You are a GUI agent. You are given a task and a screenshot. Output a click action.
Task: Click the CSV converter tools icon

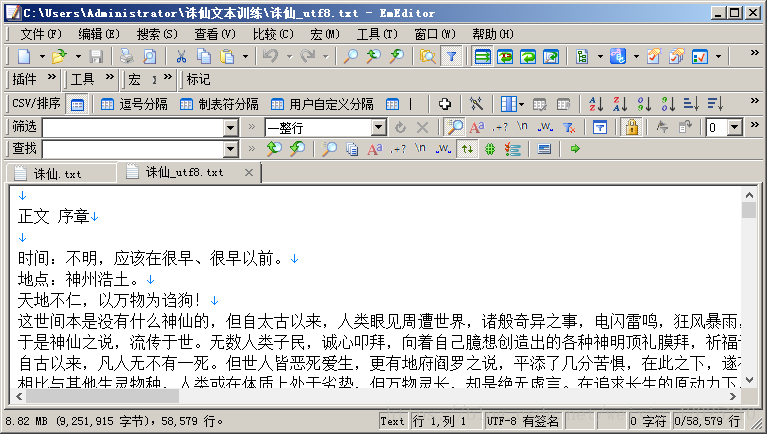(x=476, y=104)
